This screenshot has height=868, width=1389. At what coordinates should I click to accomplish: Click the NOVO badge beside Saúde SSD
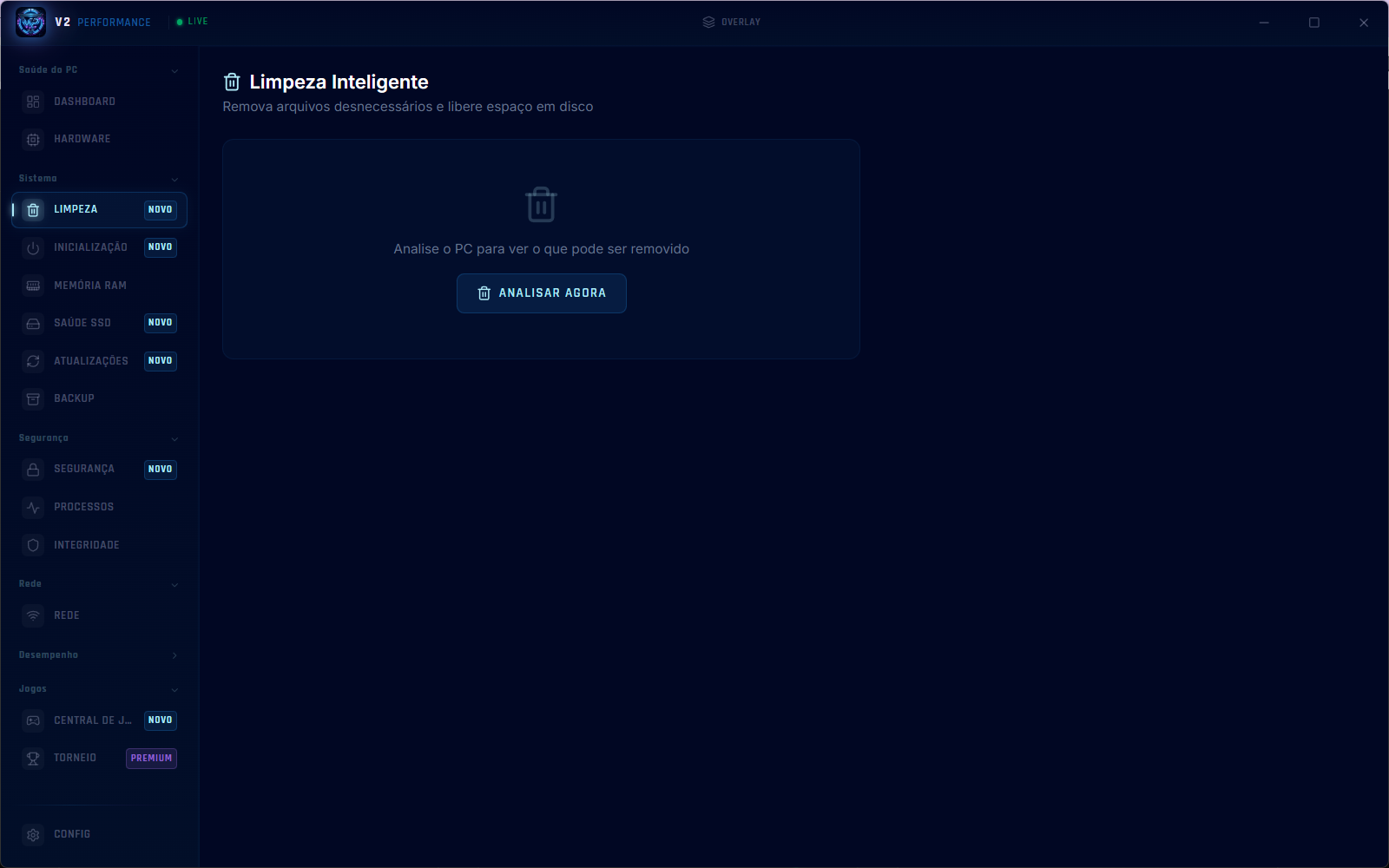pyautogui.click(x=161, y=323)
